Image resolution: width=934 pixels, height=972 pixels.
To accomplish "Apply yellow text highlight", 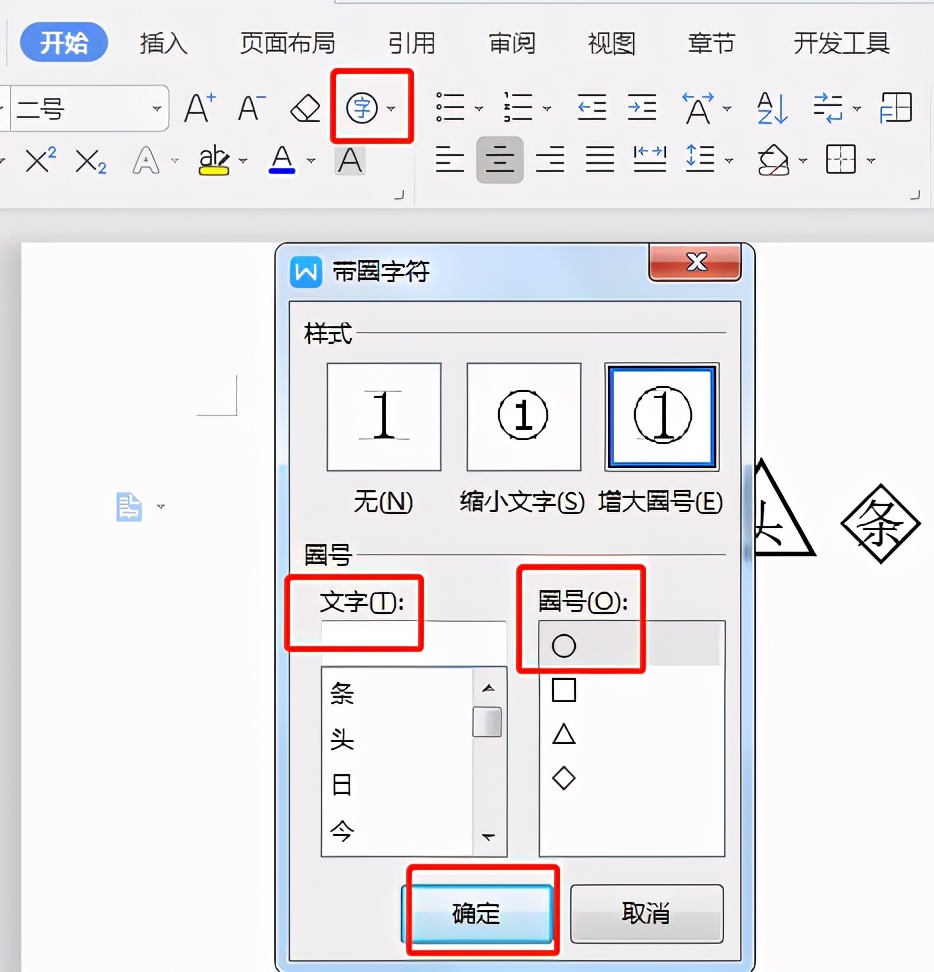I will (214, 161).
